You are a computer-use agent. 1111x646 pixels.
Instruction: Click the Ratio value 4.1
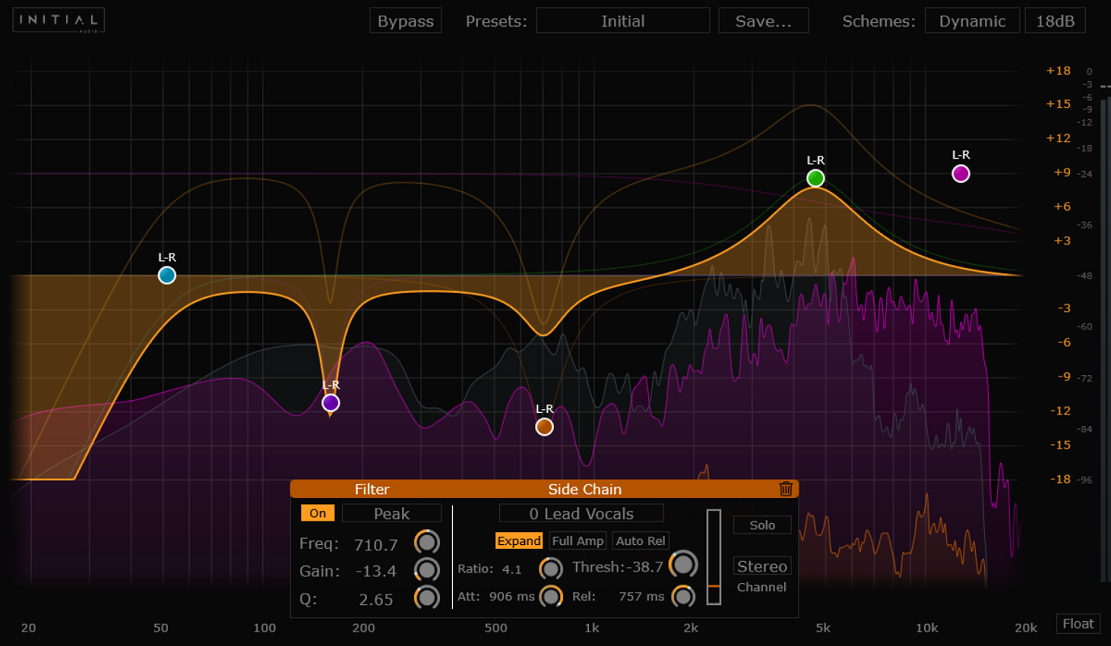(512, 569)
